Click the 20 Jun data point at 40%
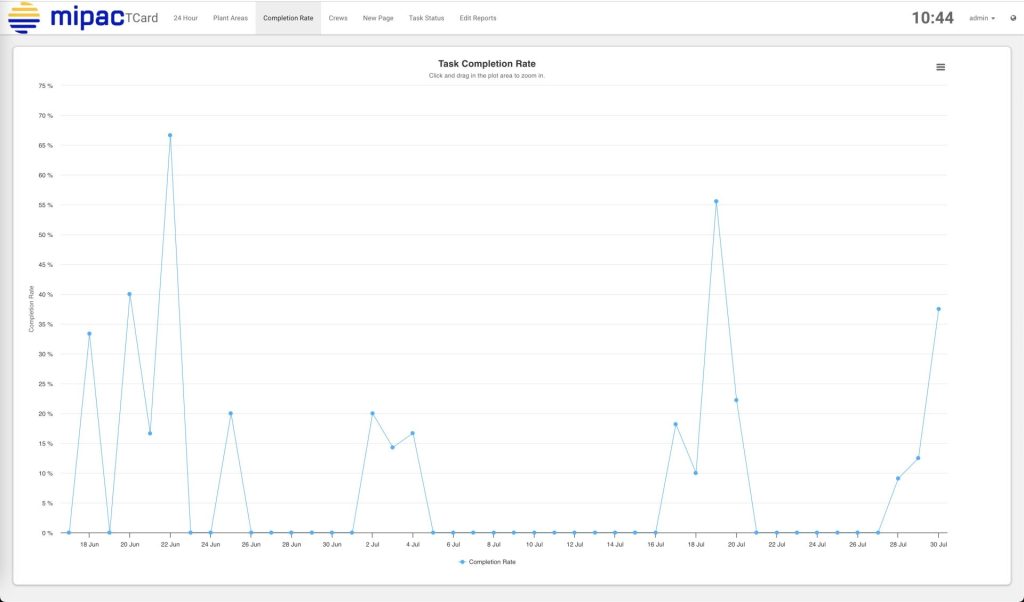 pyautogui.click(x=129, y=294)
